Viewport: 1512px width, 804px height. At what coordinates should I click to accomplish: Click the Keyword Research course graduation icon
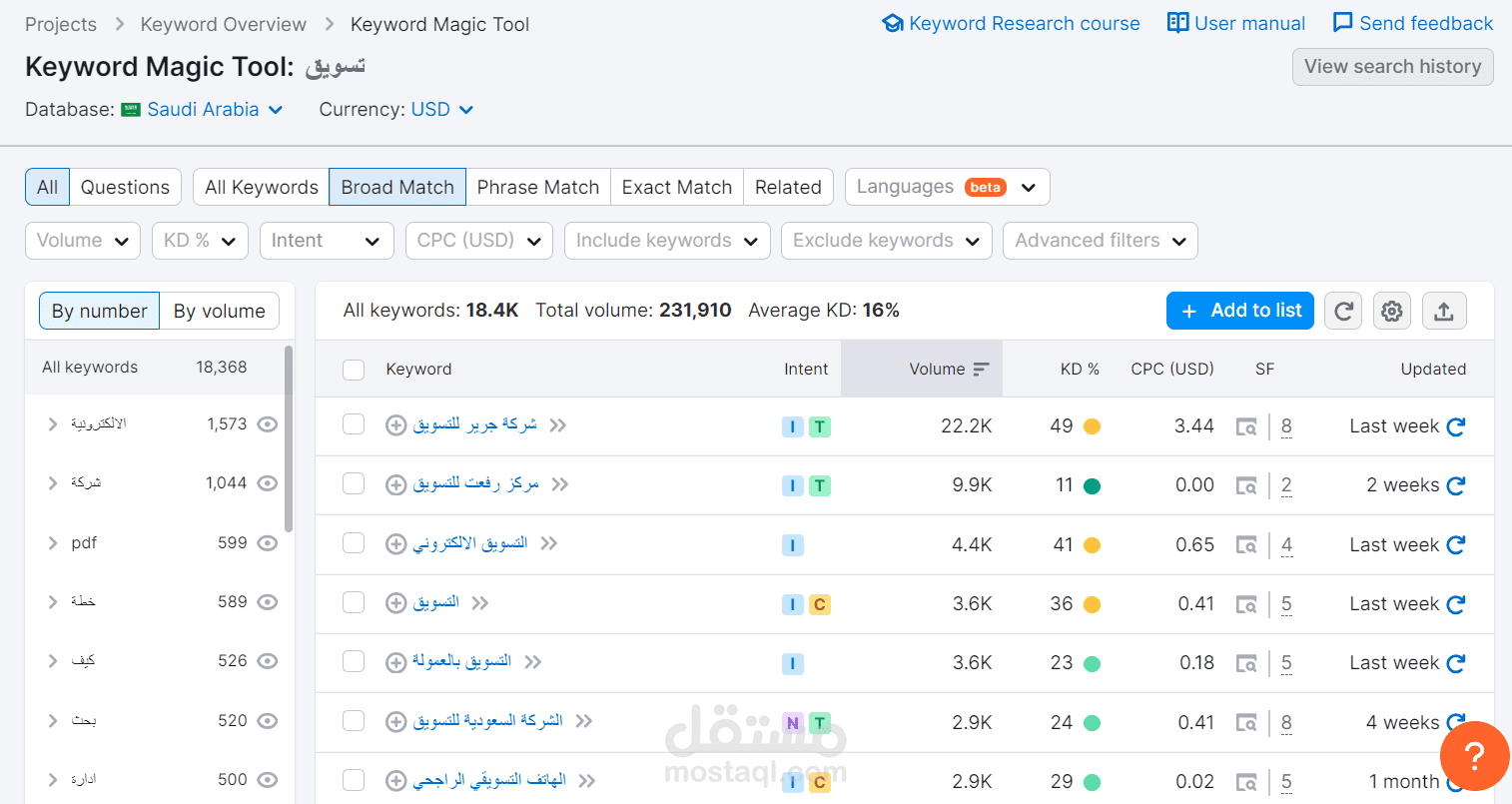[893, 23]
